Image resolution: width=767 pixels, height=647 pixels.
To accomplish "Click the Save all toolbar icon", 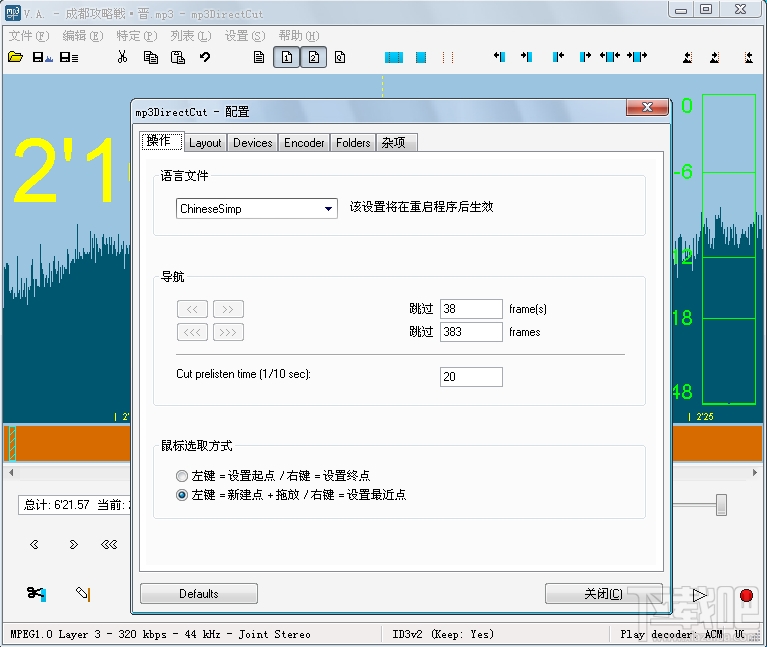I will coord(69,57).
